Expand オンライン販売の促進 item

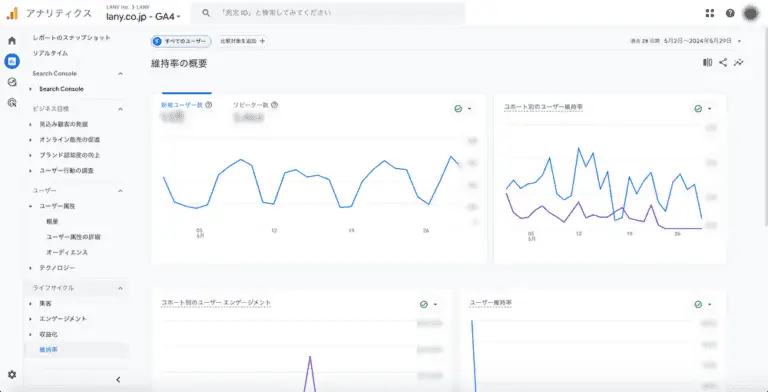point(30,140)
